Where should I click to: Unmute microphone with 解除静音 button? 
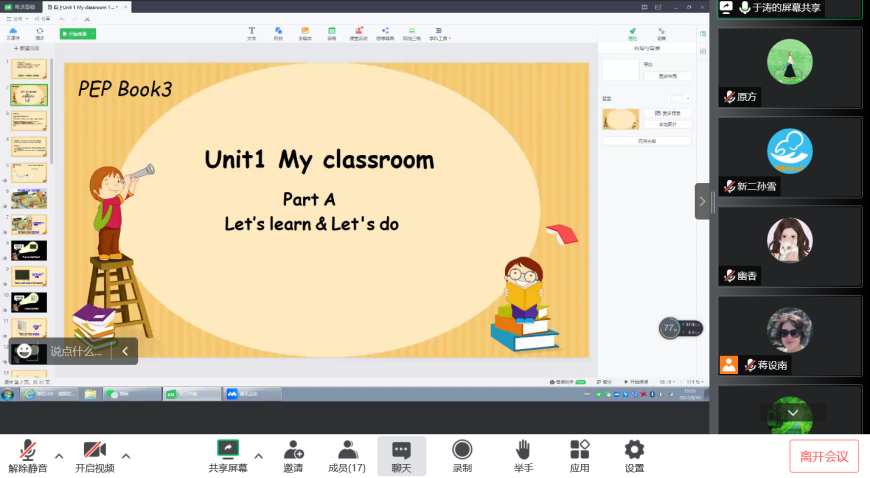[27, 456]
